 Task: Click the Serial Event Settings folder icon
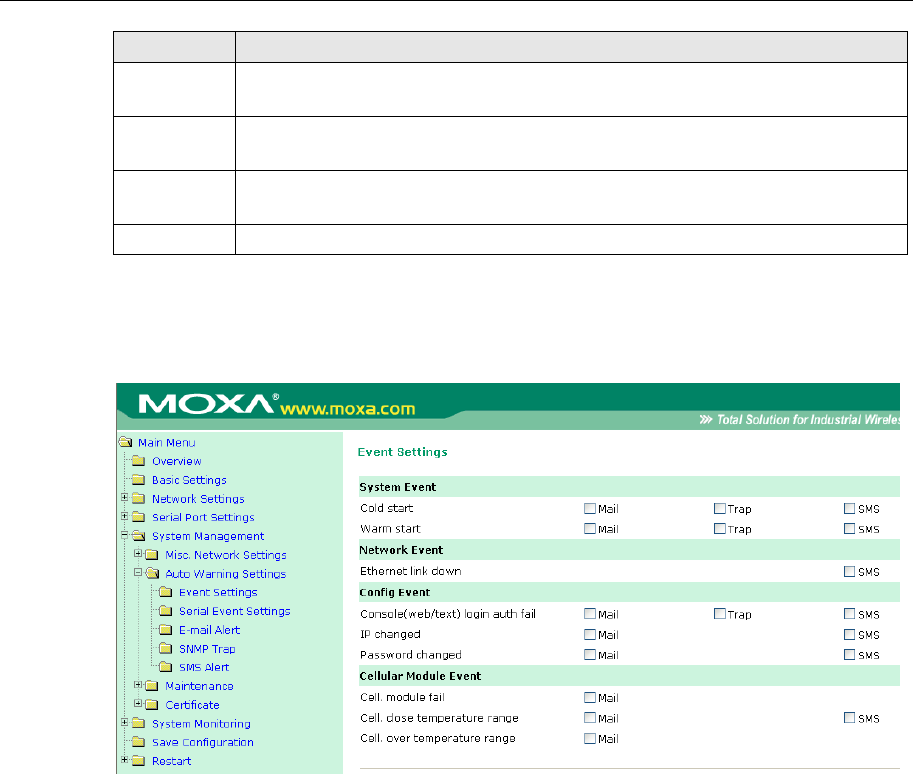165,611
